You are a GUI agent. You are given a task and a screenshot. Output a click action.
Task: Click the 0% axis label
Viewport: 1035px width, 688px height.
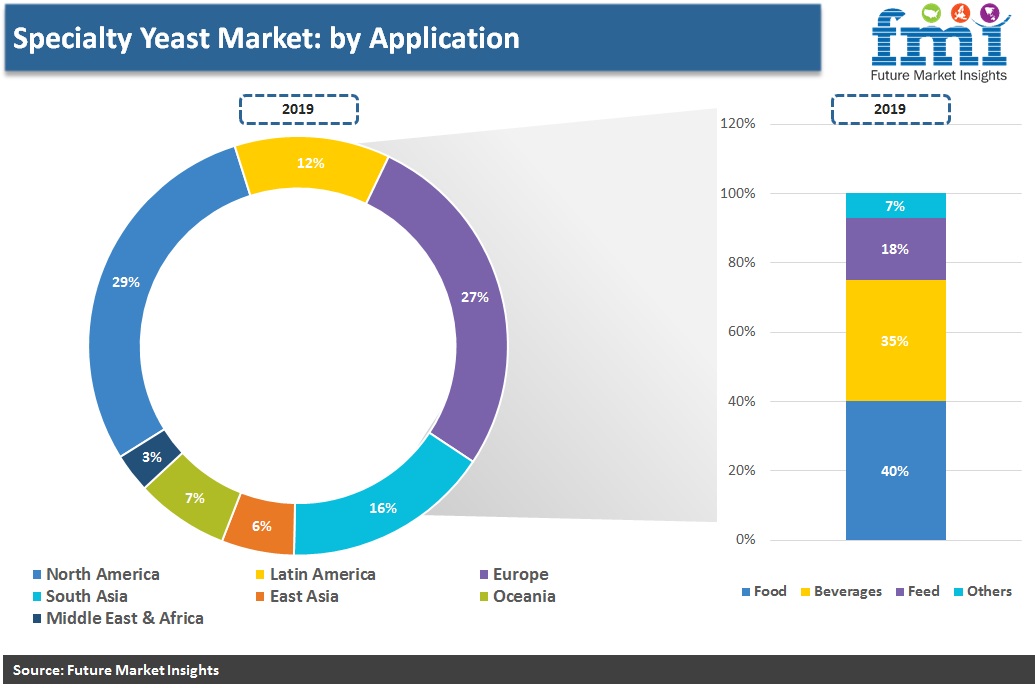click(x=746, y=539)
